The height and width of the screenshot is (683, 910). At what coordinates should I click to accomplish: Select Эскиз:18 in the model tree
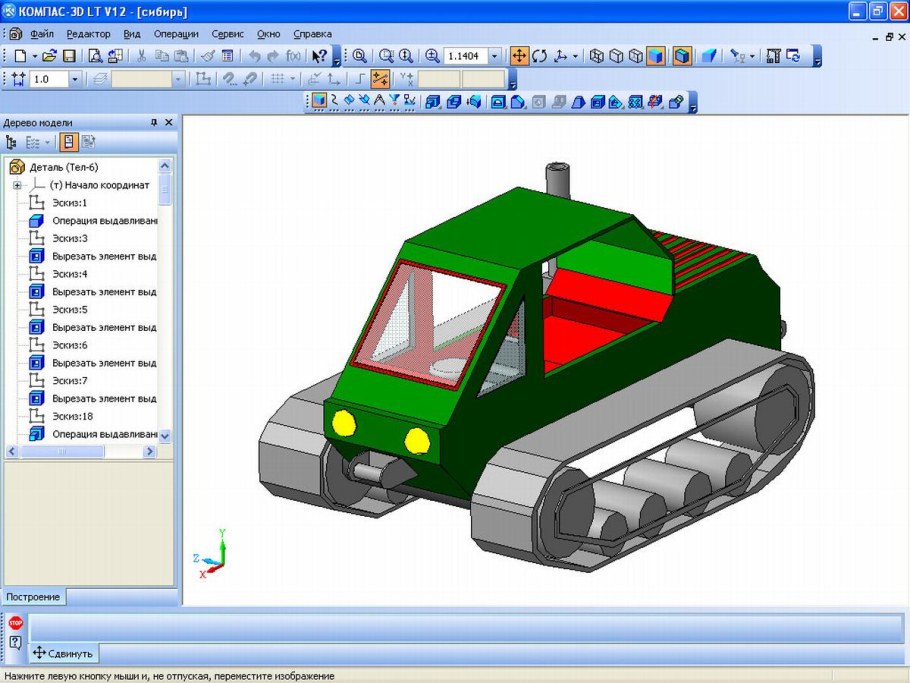72,416
